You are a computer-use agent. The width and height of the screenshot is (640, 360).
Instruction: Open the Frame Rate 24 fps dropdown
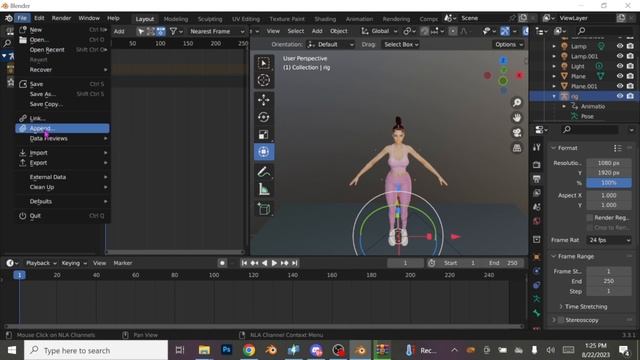coord(609,240)
